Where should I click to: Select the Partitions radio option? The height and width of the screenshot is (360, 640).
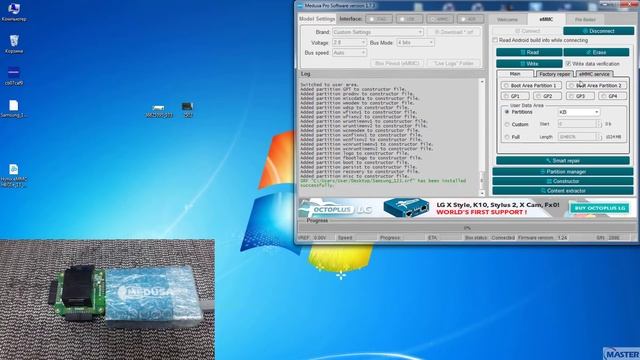point(507,111)
